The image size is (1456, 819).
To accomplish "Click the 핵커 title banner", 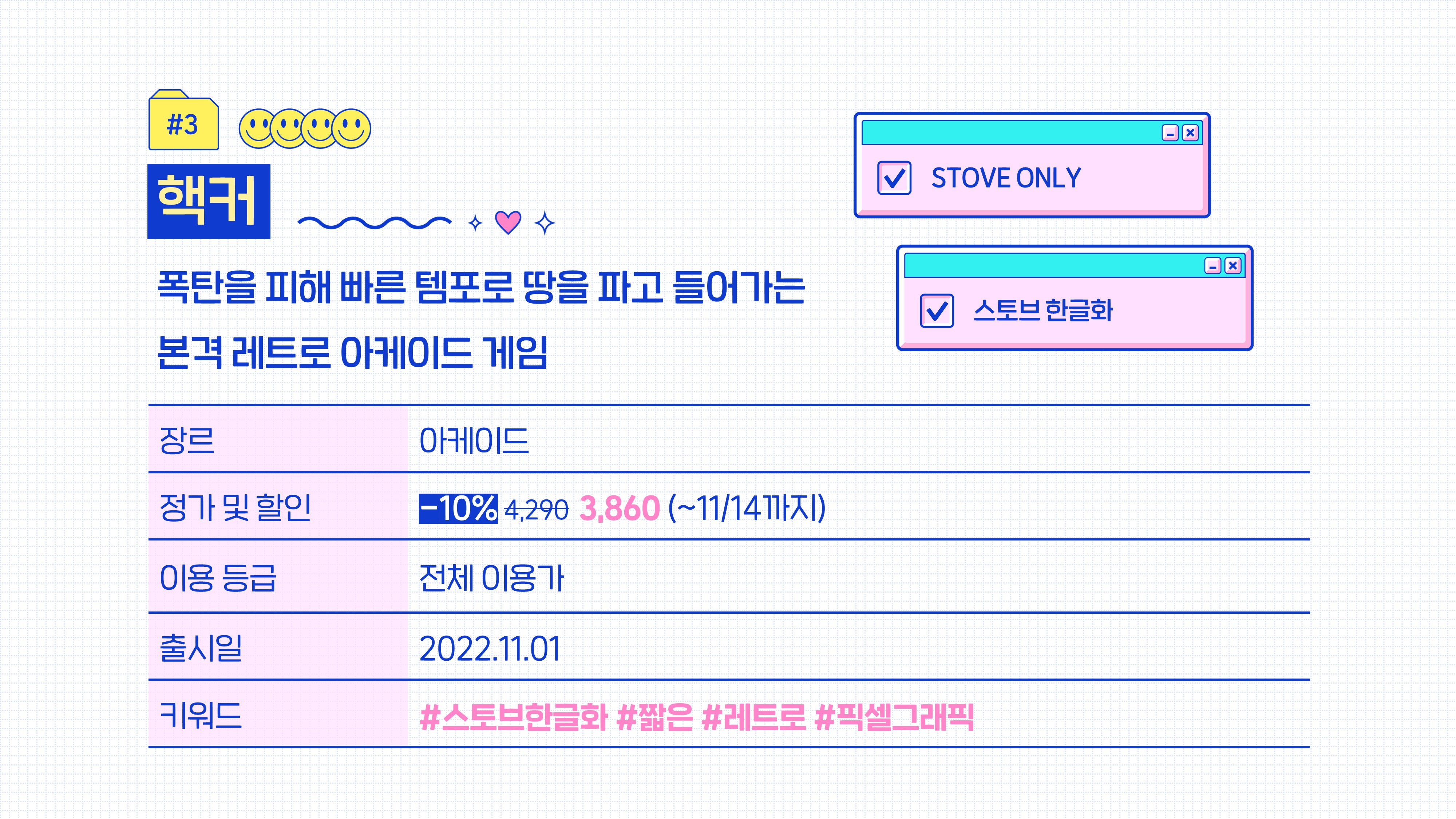I will (x=209, y=201).
